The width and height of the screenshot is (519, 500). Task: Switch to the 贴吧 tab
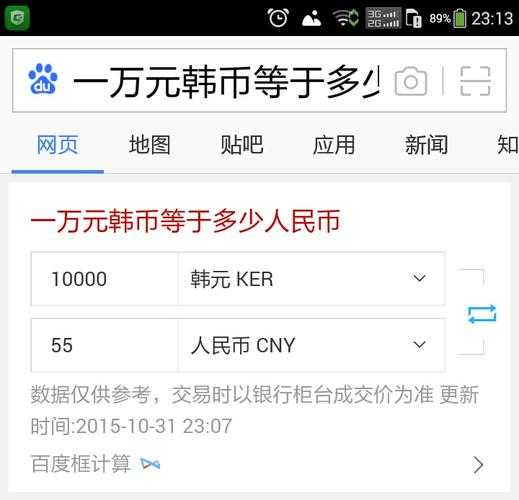click(x=242, y=145)
